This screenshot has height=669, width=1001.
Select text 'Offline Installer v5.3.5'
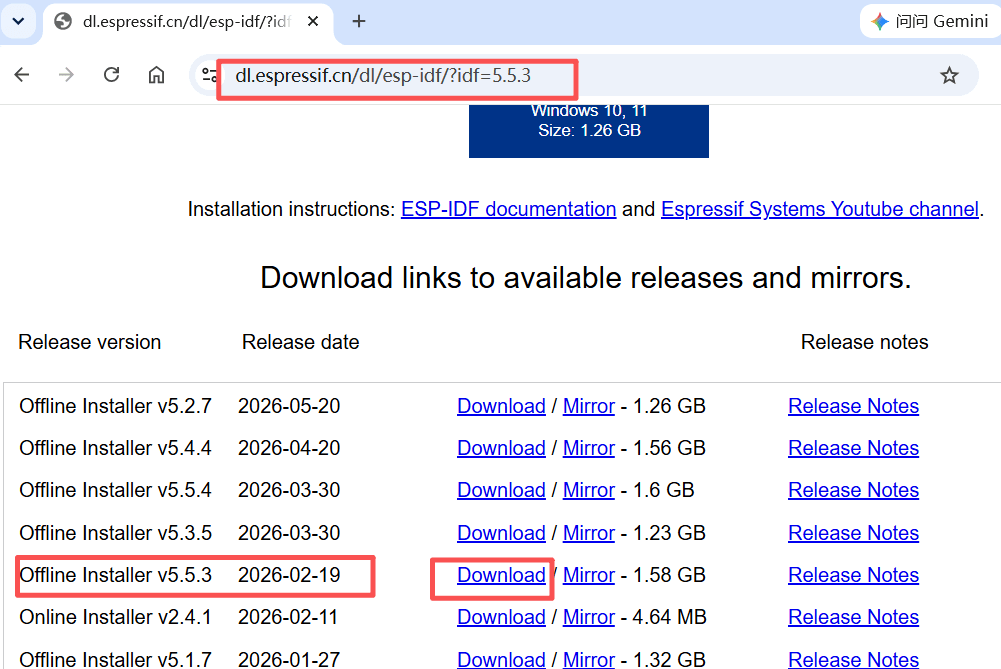pyautogui.click(x=116, y=533)
